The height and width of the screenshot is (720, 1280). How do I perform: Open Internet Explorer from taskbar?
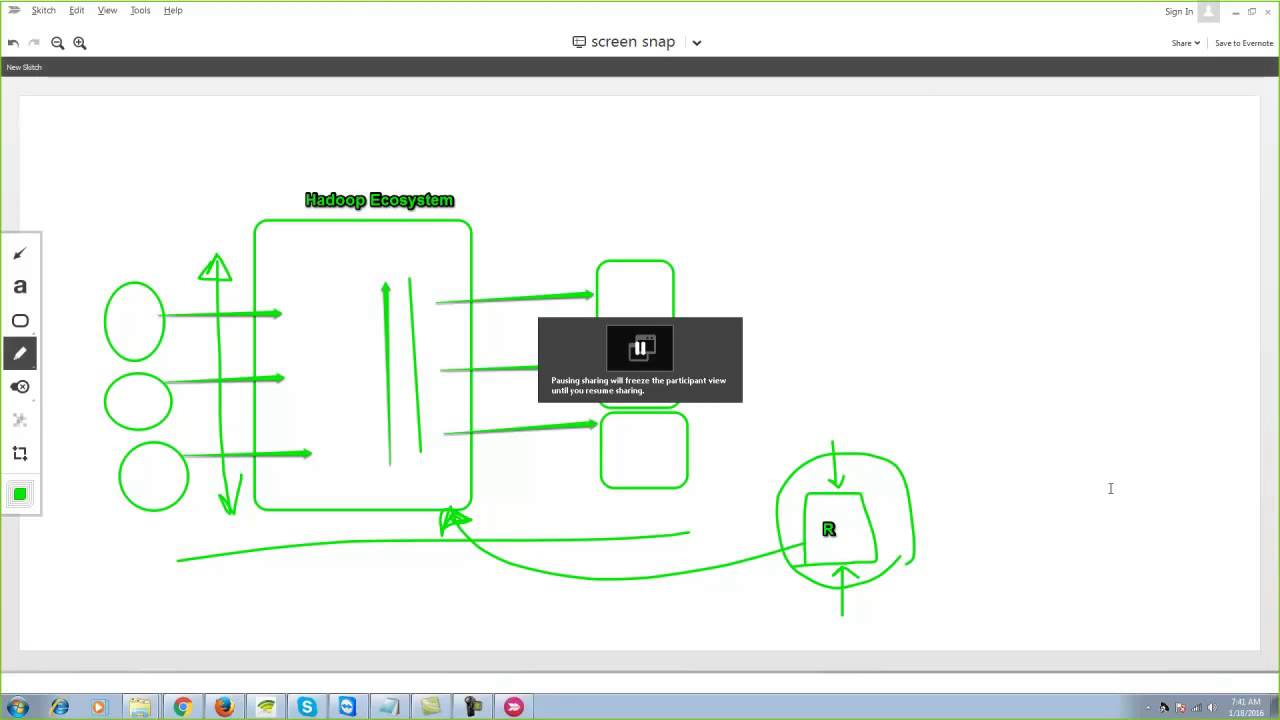pyautogui.click(x=60, y=707)
